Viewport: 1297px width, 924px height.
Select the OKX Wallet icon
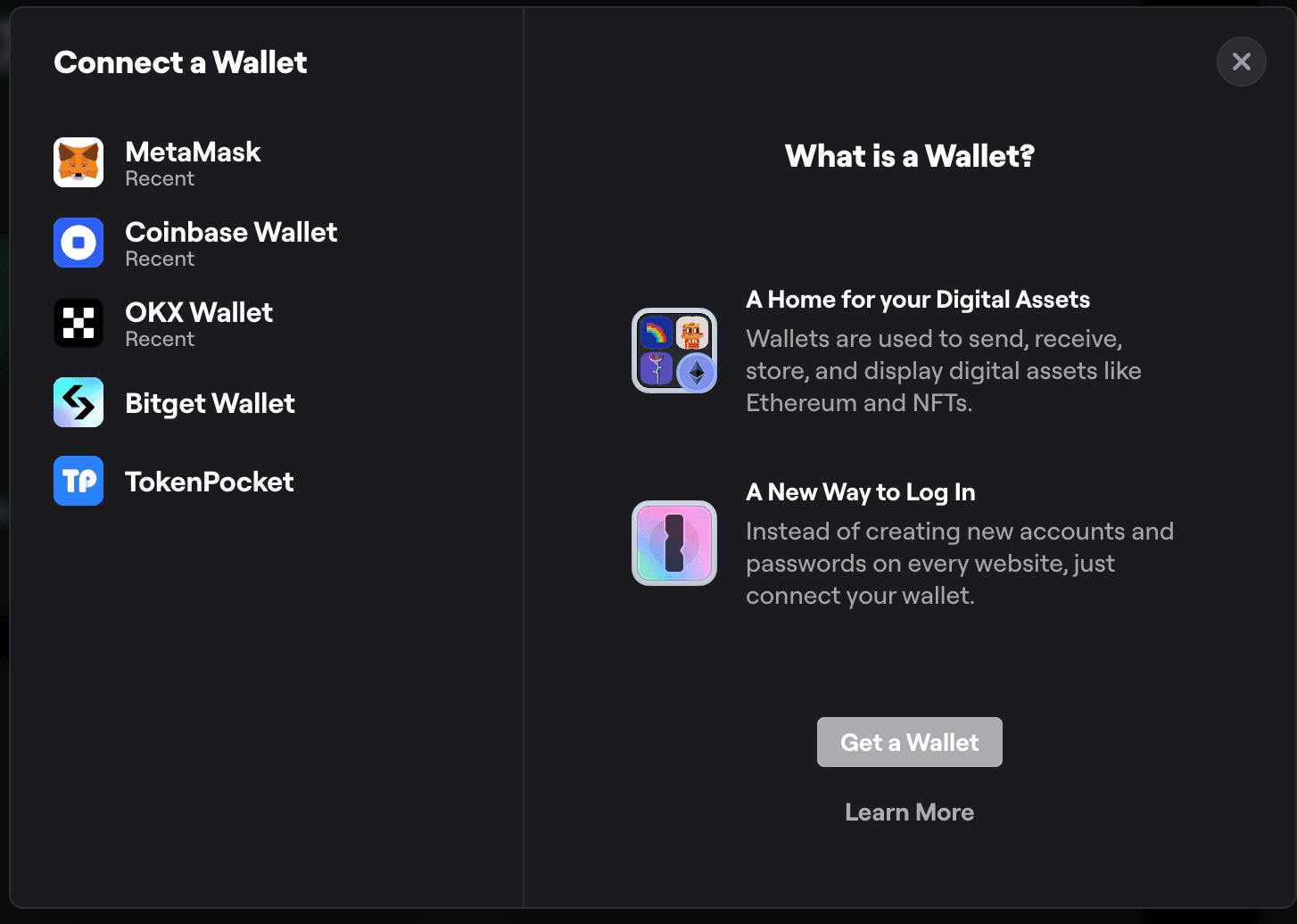click(x=78, y=323)
